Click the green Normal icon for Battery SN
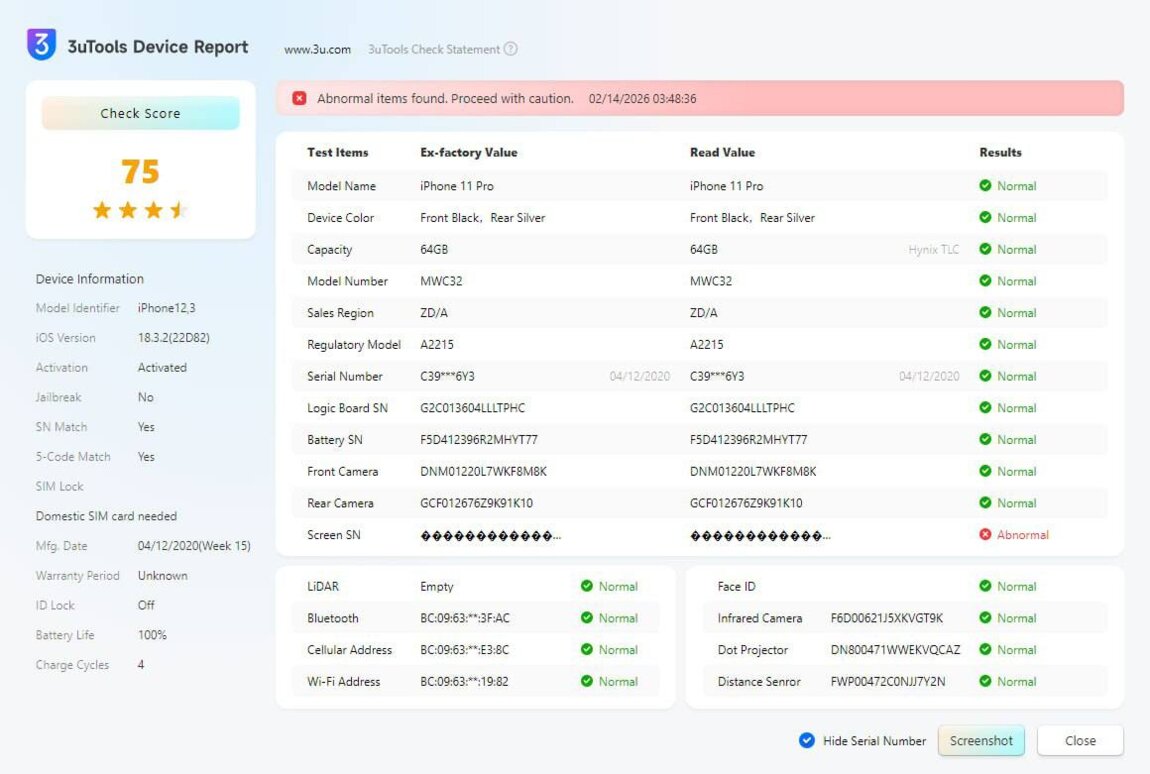Viewport: 1150px width, 774px height. (x=985, y=440)
